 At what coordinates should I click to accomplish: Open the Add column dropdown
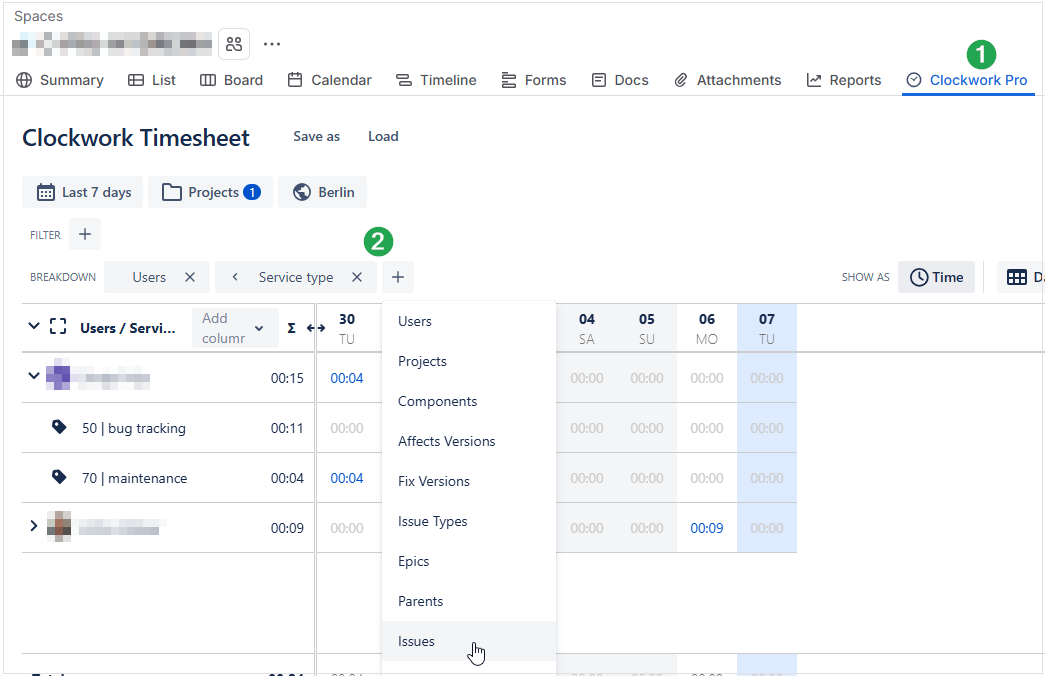(235, 328)
